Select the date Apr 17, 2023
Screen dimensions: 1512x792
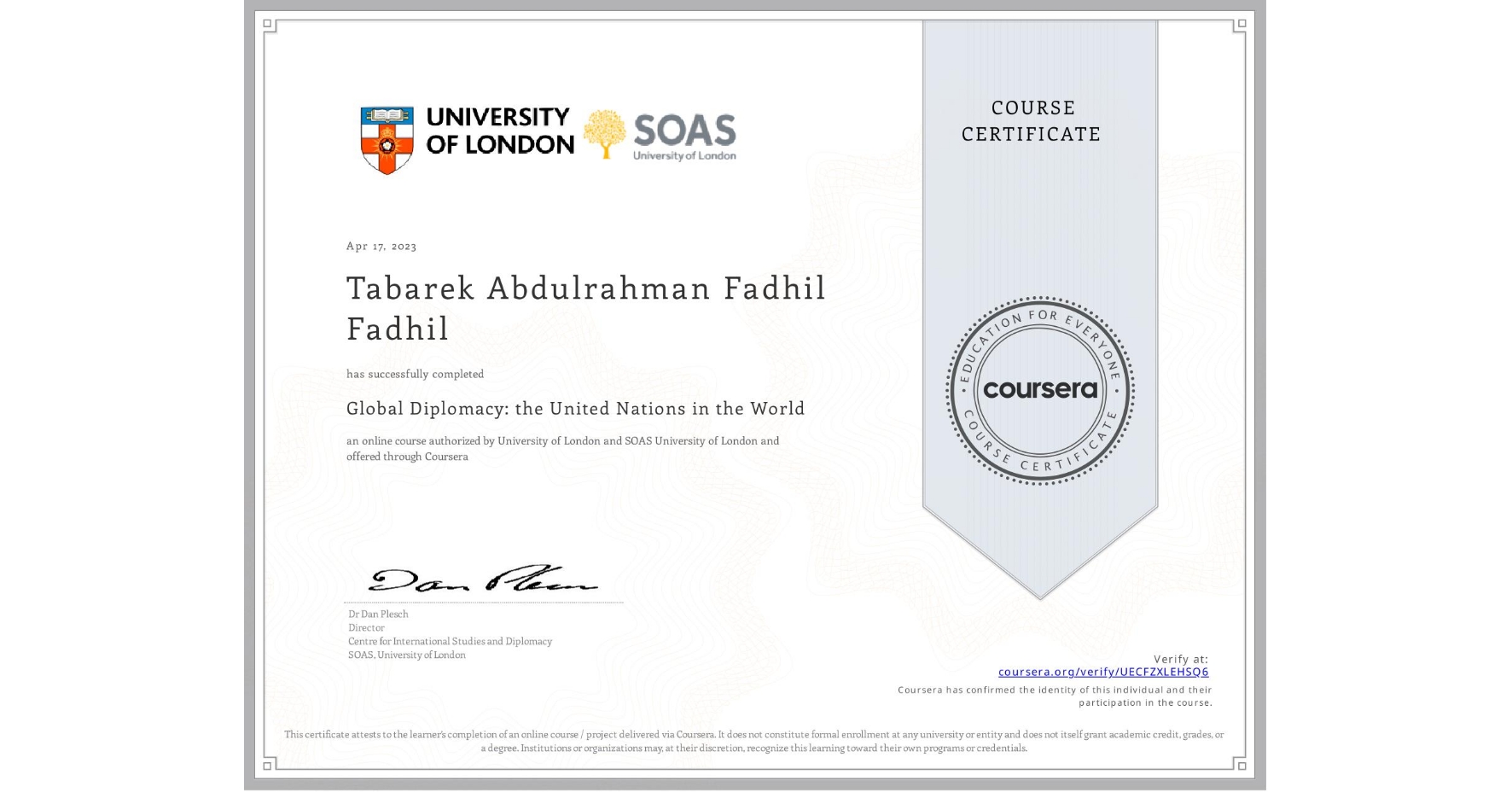click(x=381, y=246)
